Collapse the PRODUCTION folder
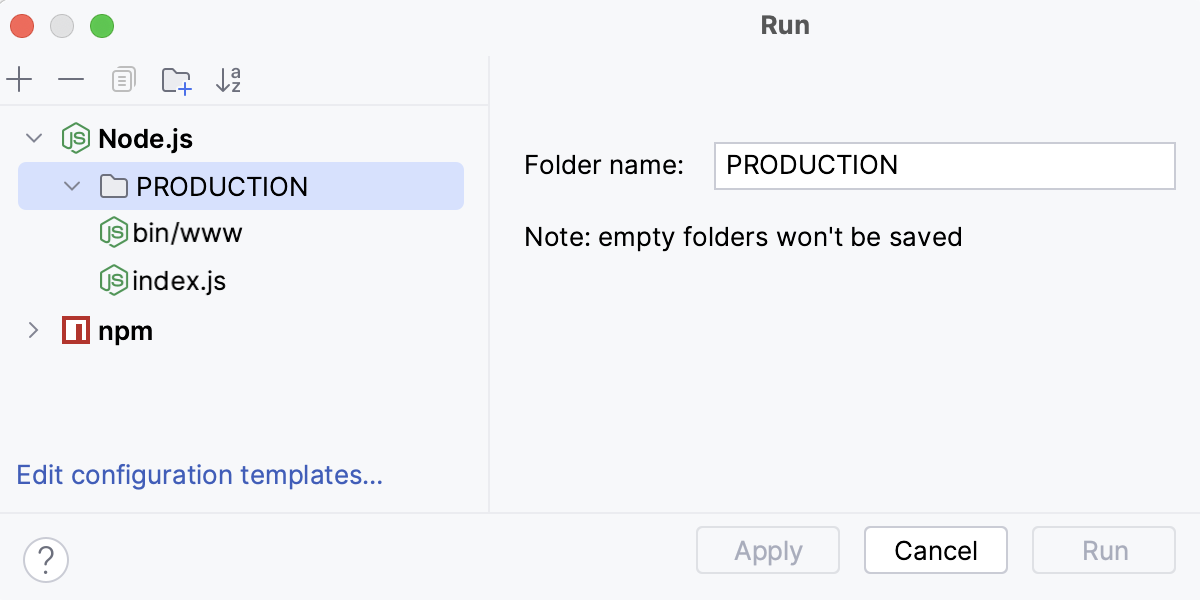The width and height of the screenshot is (1200, 600). coord(70,186)
